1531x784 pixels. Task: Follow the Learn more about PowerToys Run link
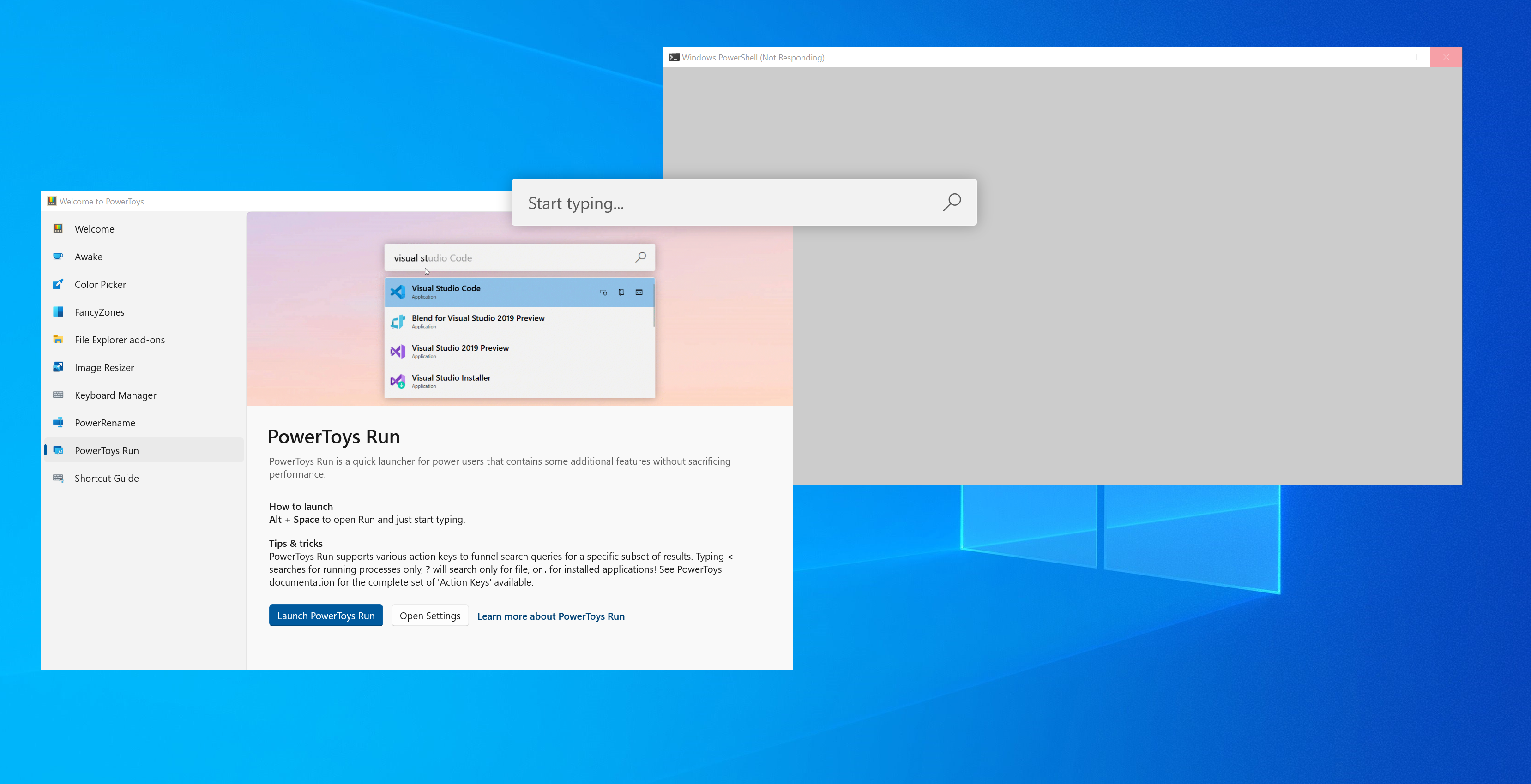pyautogui.click(x=550, y=616)
